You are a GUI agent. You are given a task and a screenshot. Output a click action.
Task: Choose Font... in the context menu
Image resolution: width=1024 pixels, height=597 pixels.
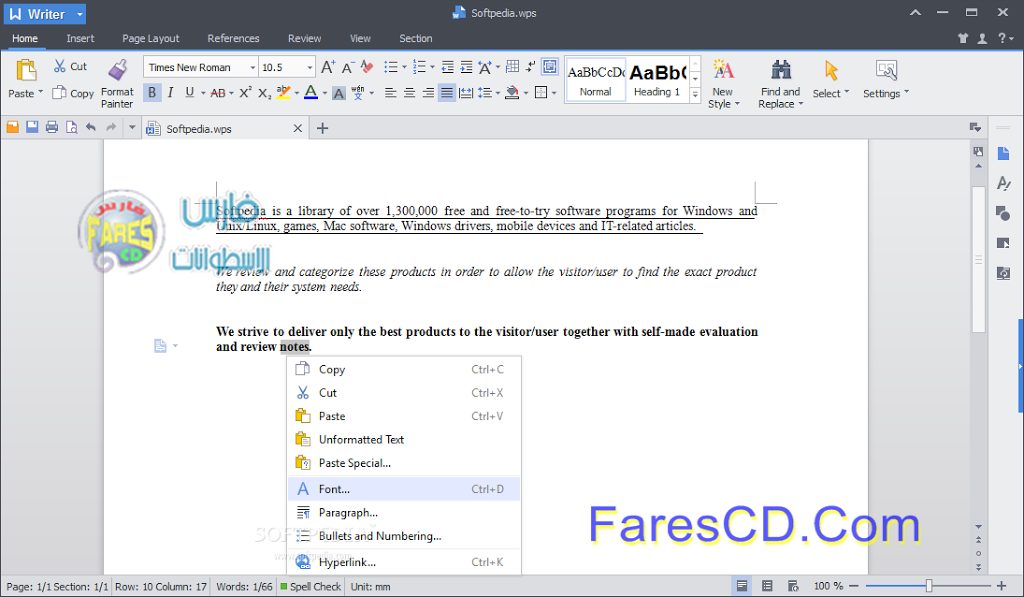pyautogui.click(x=404, y=489)
